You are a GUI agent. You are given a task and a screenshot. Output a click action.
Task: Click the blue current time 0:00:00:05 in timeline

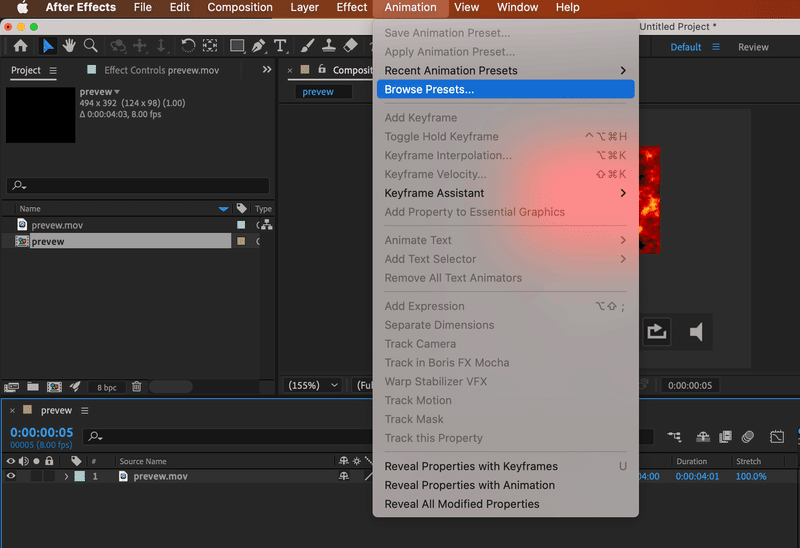(42, 432)
